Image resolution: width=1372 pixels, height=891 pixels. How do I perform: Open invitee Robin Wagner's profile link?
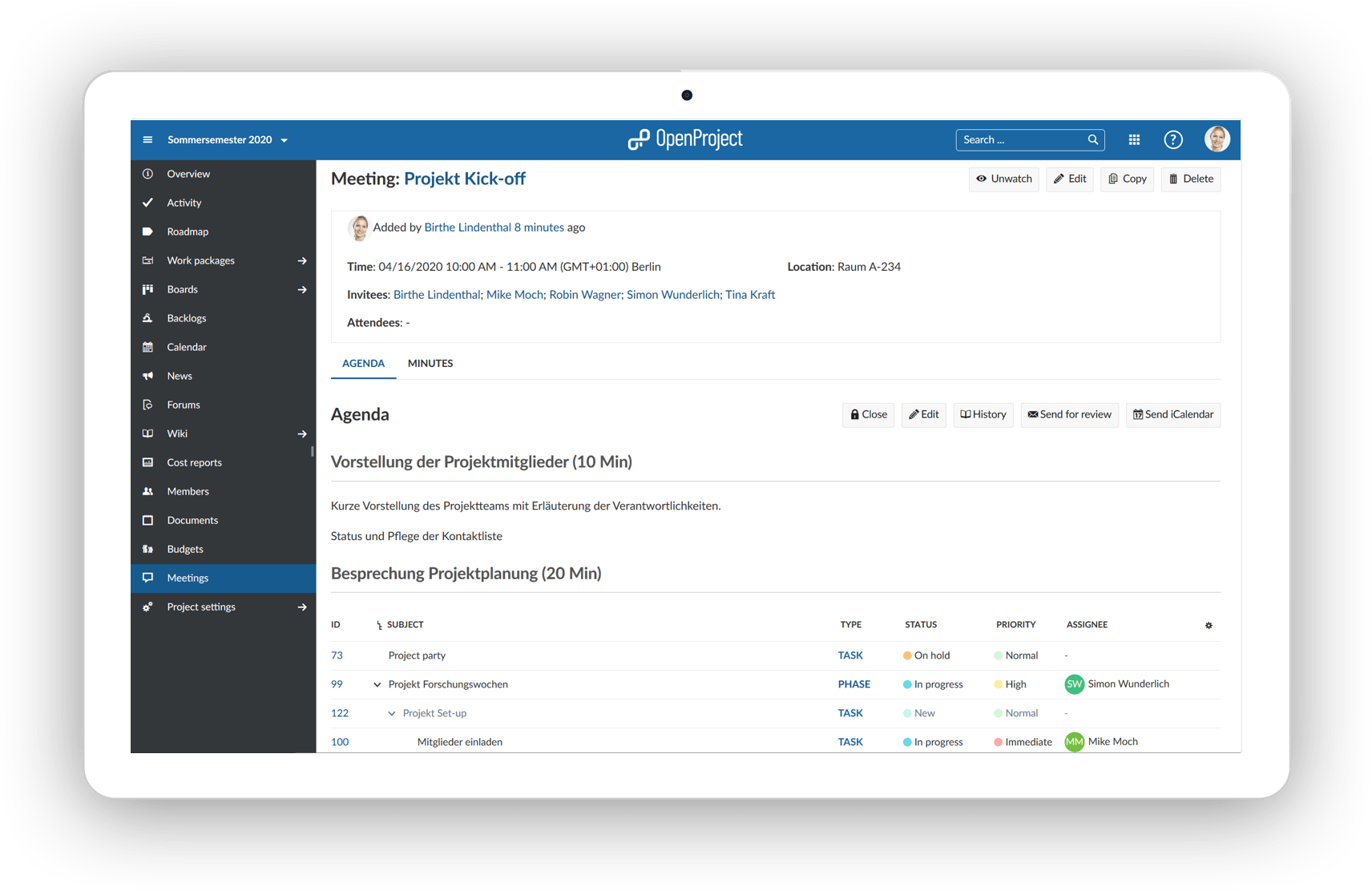pyautogui.click(x=584, y=295)
